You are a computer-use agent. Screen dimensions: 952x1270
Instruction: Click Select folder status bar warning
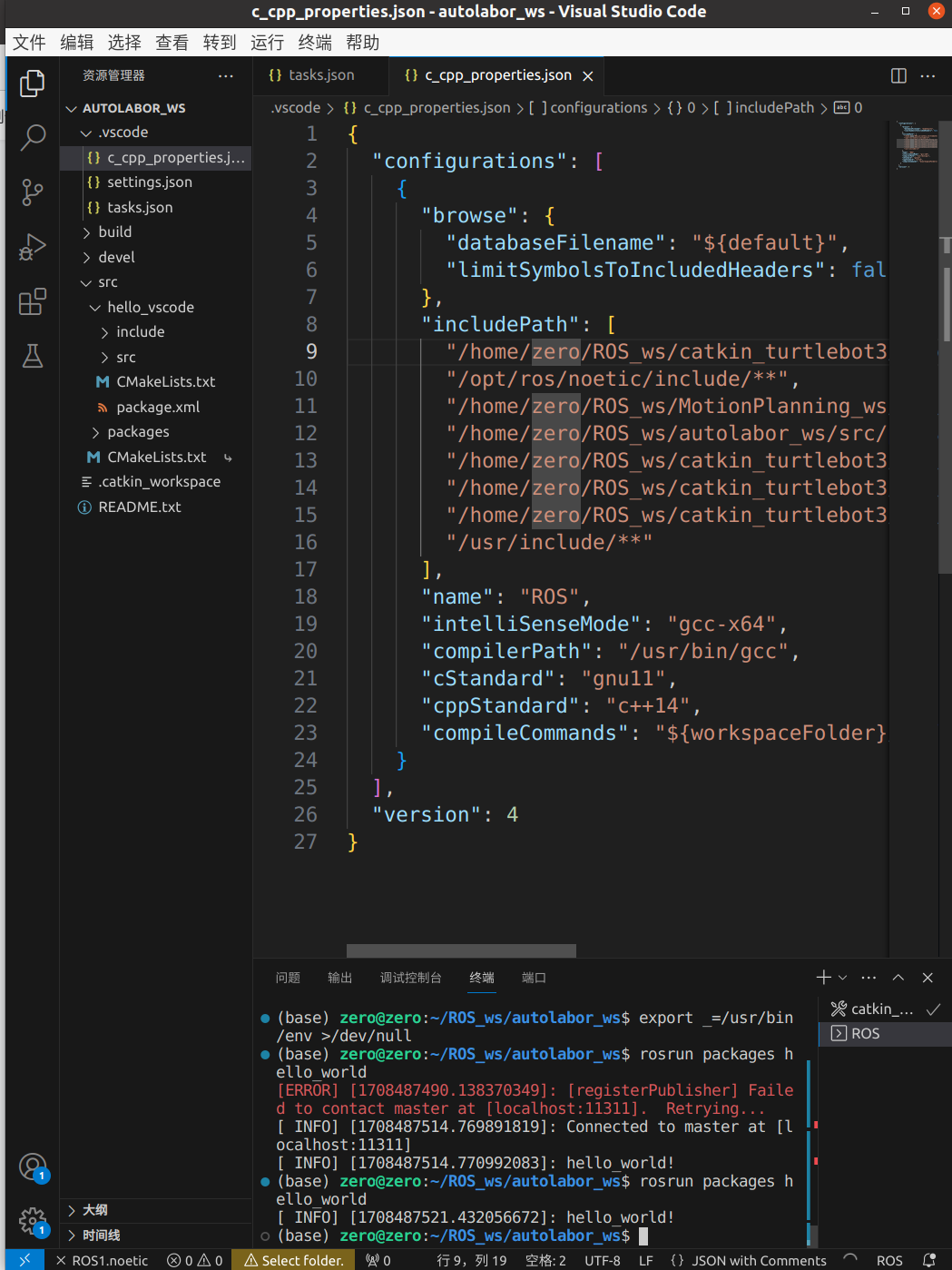(294, 1260)
